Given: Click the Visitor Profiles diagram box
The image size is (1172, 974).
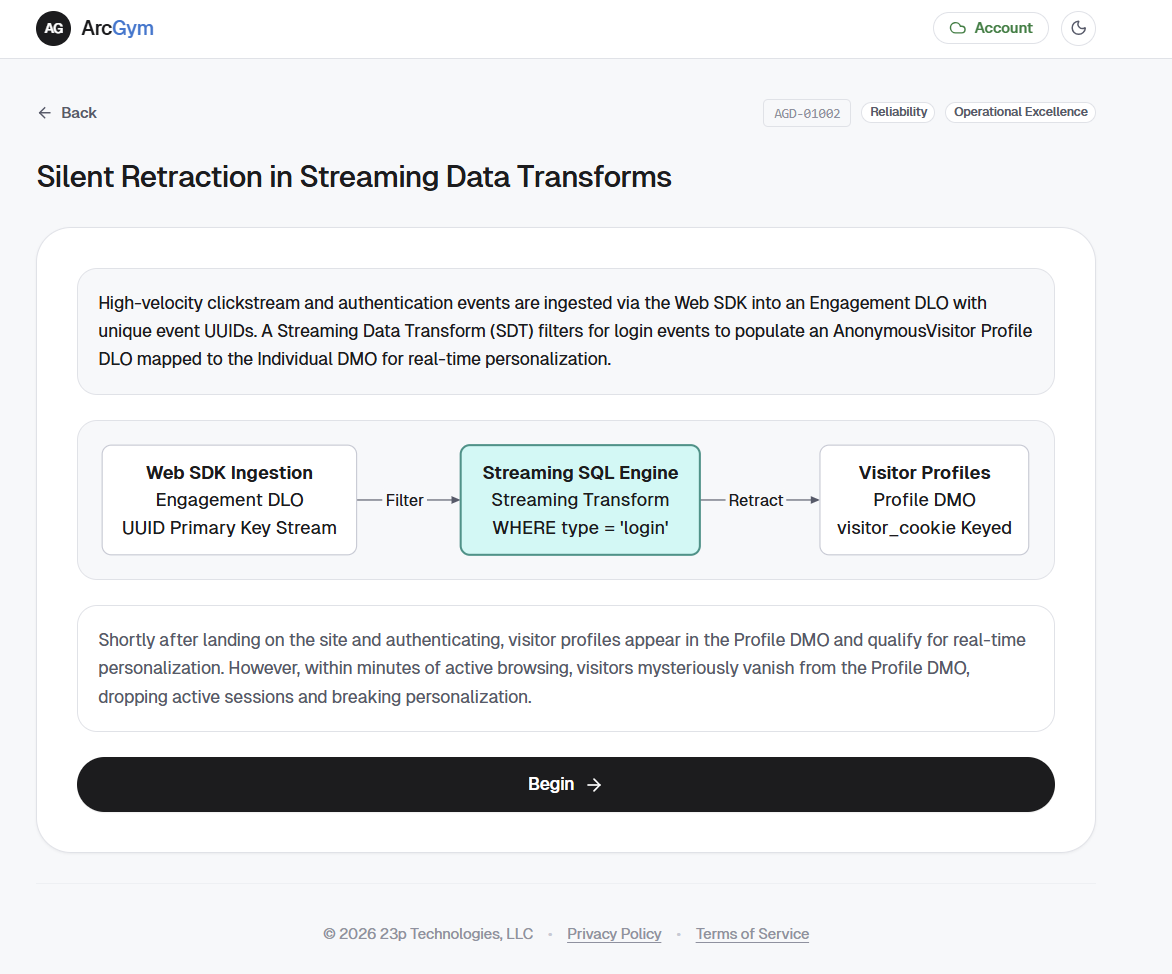Looking at the screenshot, I should [x=924, y=500].
